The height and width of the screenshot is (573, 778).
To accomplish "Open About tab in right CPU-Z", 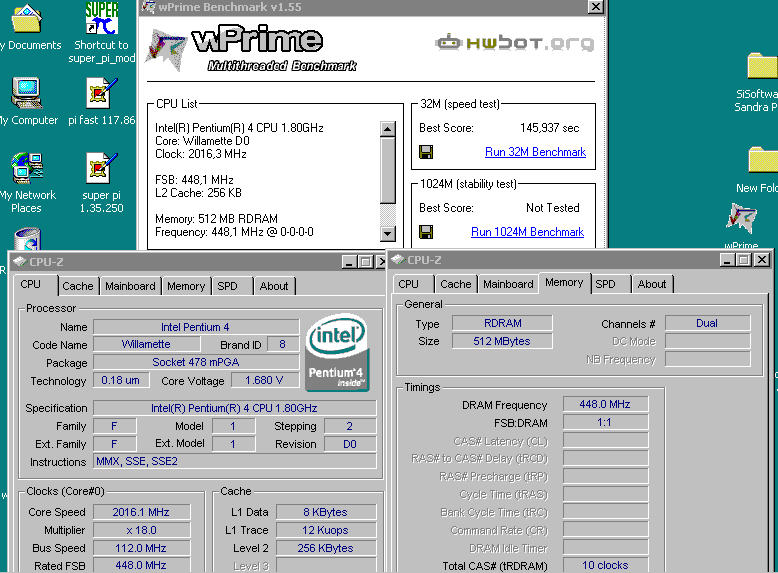I will coord(652,284).
